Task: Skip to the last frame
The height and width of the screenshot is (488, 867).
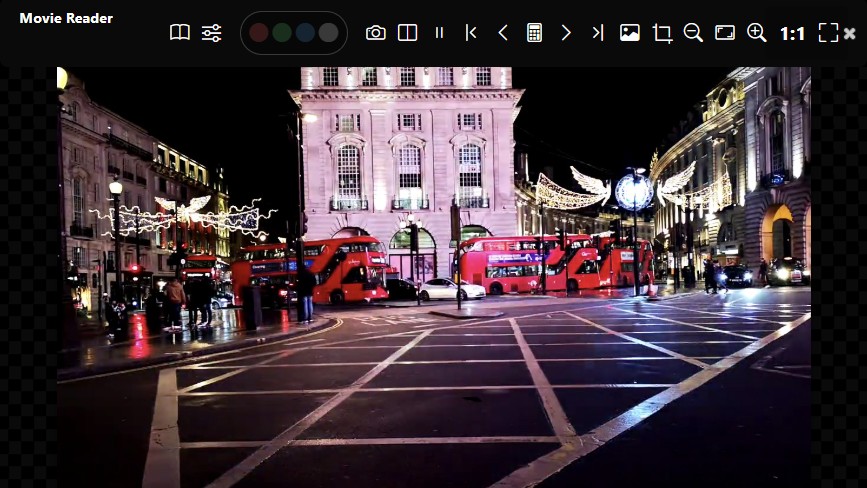Action: pos(598,33)
